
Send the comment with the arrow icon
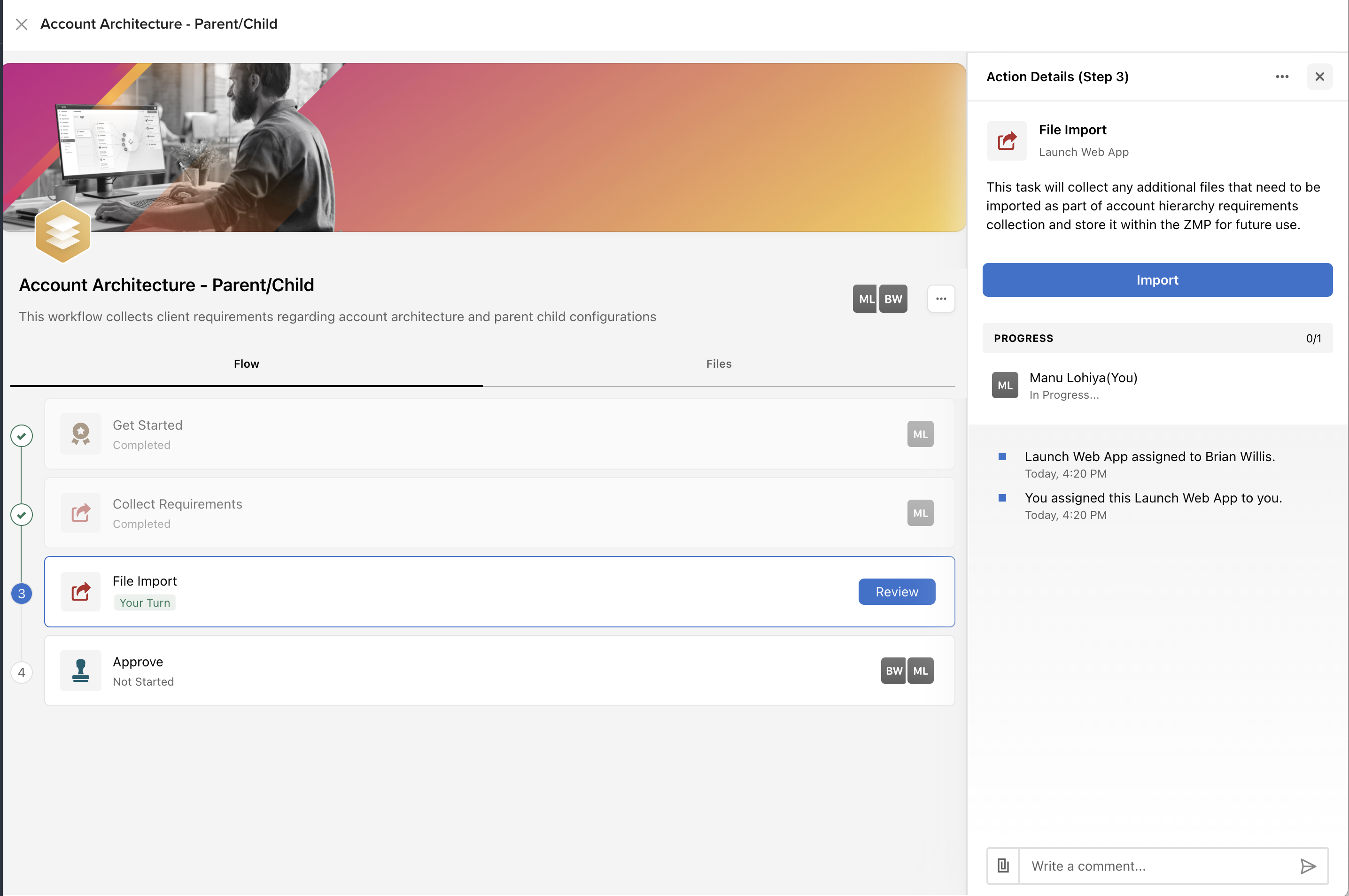(x=1308, y=866)
